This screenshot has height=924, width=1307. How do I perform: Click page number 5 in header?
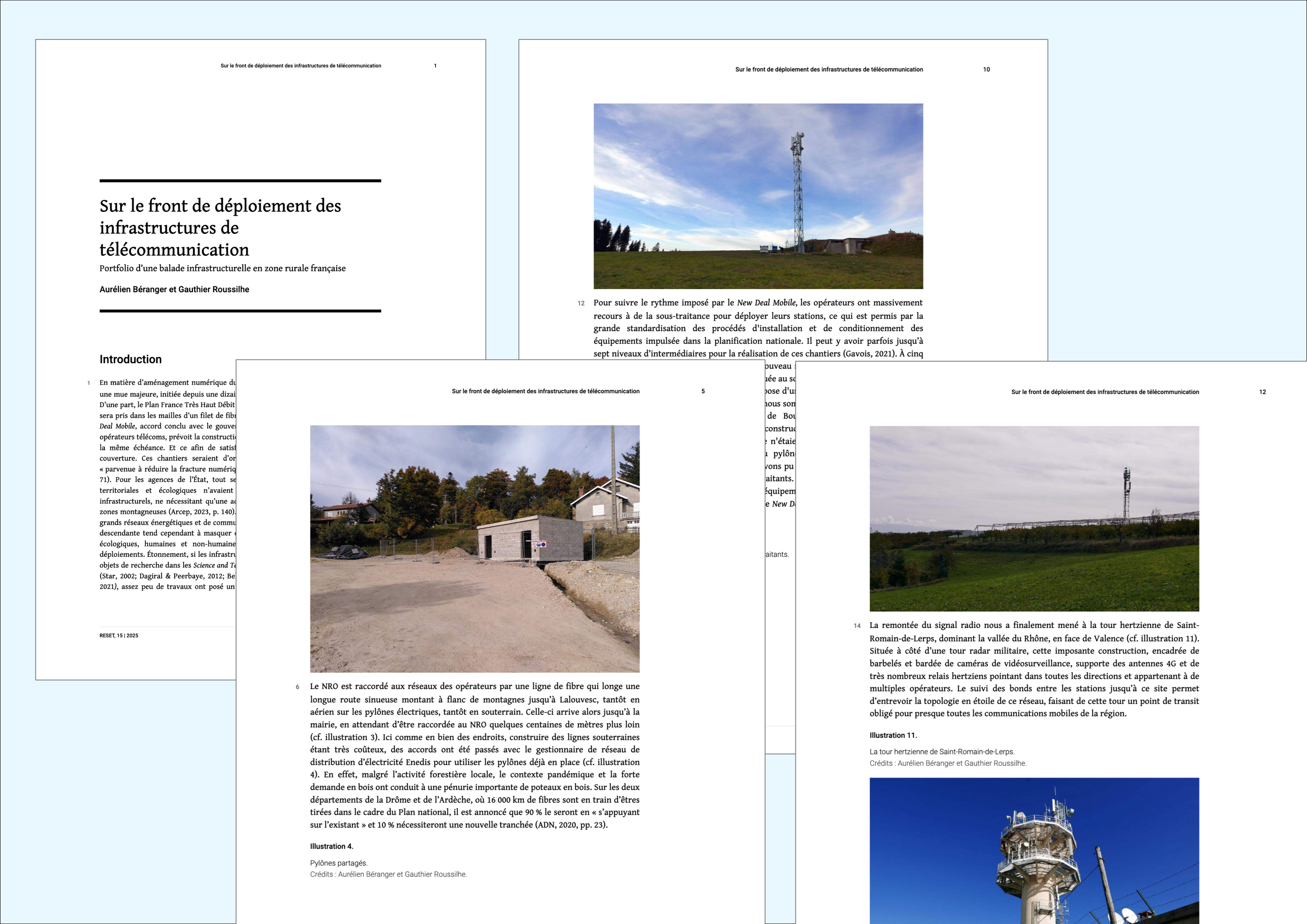click(703, 391)
